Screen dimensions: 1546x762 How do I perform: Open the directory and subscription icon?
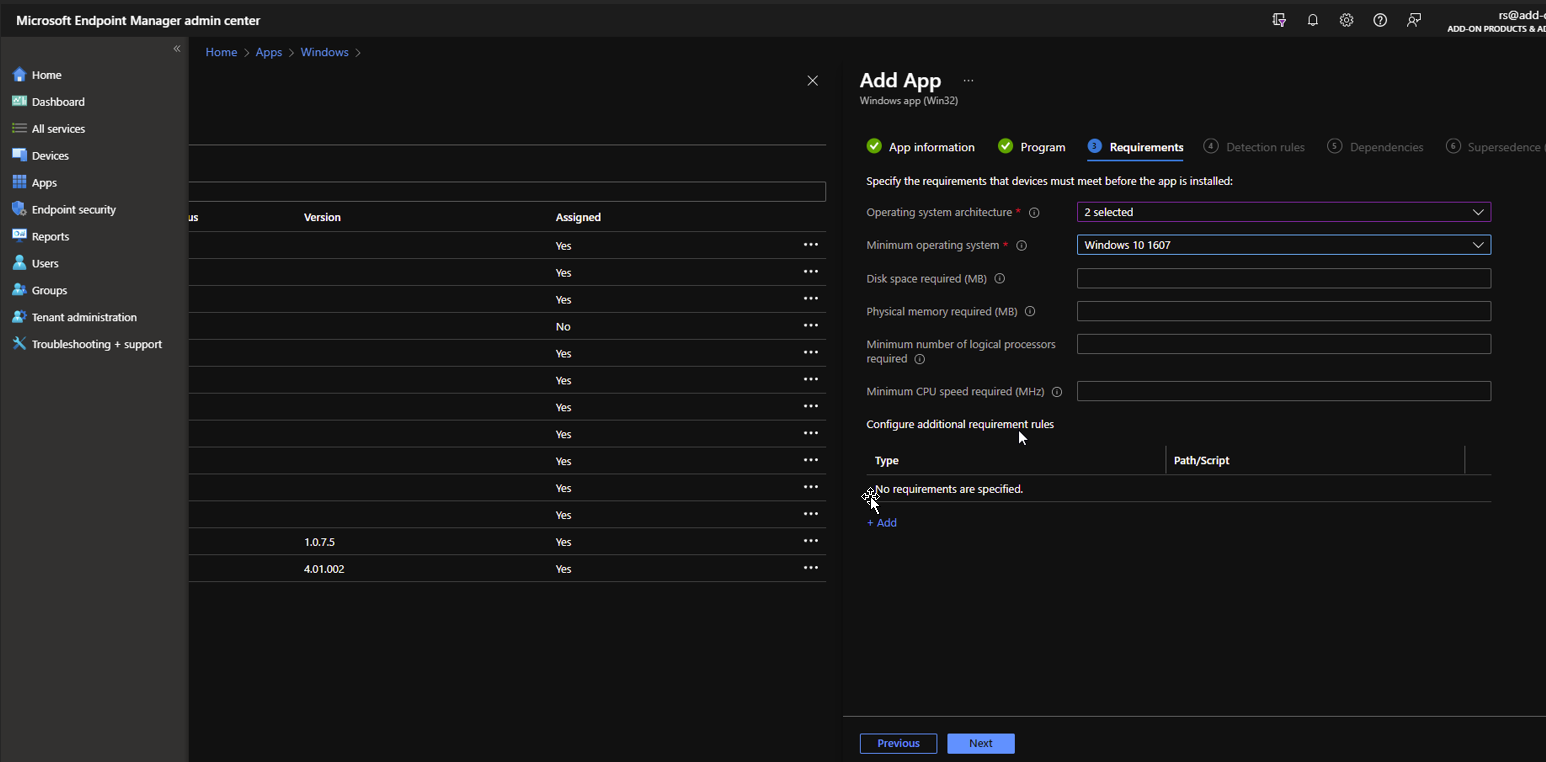1279,20
